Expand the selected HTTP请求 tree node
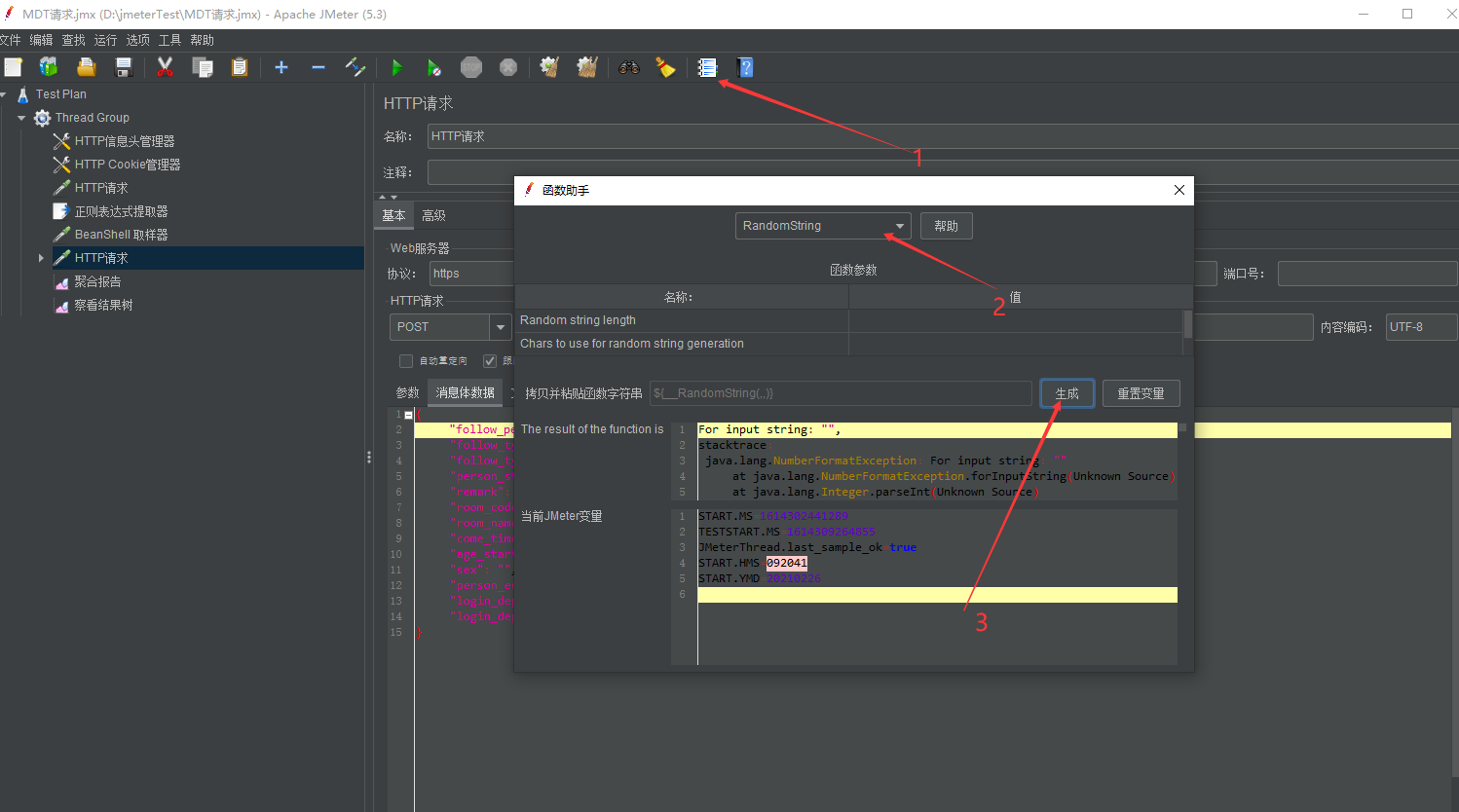1459x812 pixels. (x=41, y=258)
